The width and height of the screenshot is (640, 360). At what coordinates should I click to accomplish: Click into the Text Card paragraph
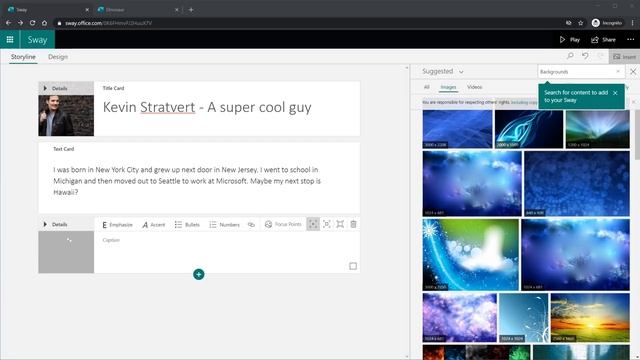(187, 181)
